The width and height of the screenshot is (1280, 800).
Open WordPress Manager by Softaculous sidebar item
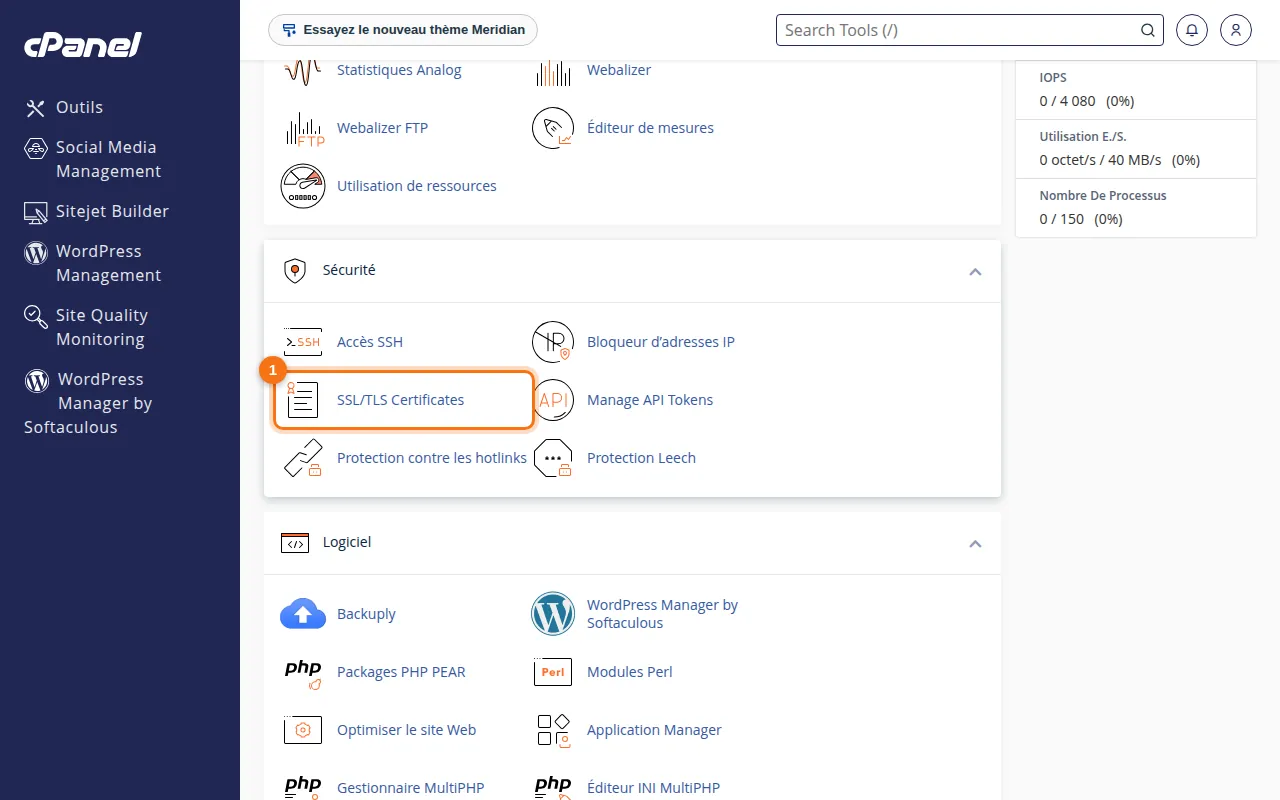click(88, 403)
